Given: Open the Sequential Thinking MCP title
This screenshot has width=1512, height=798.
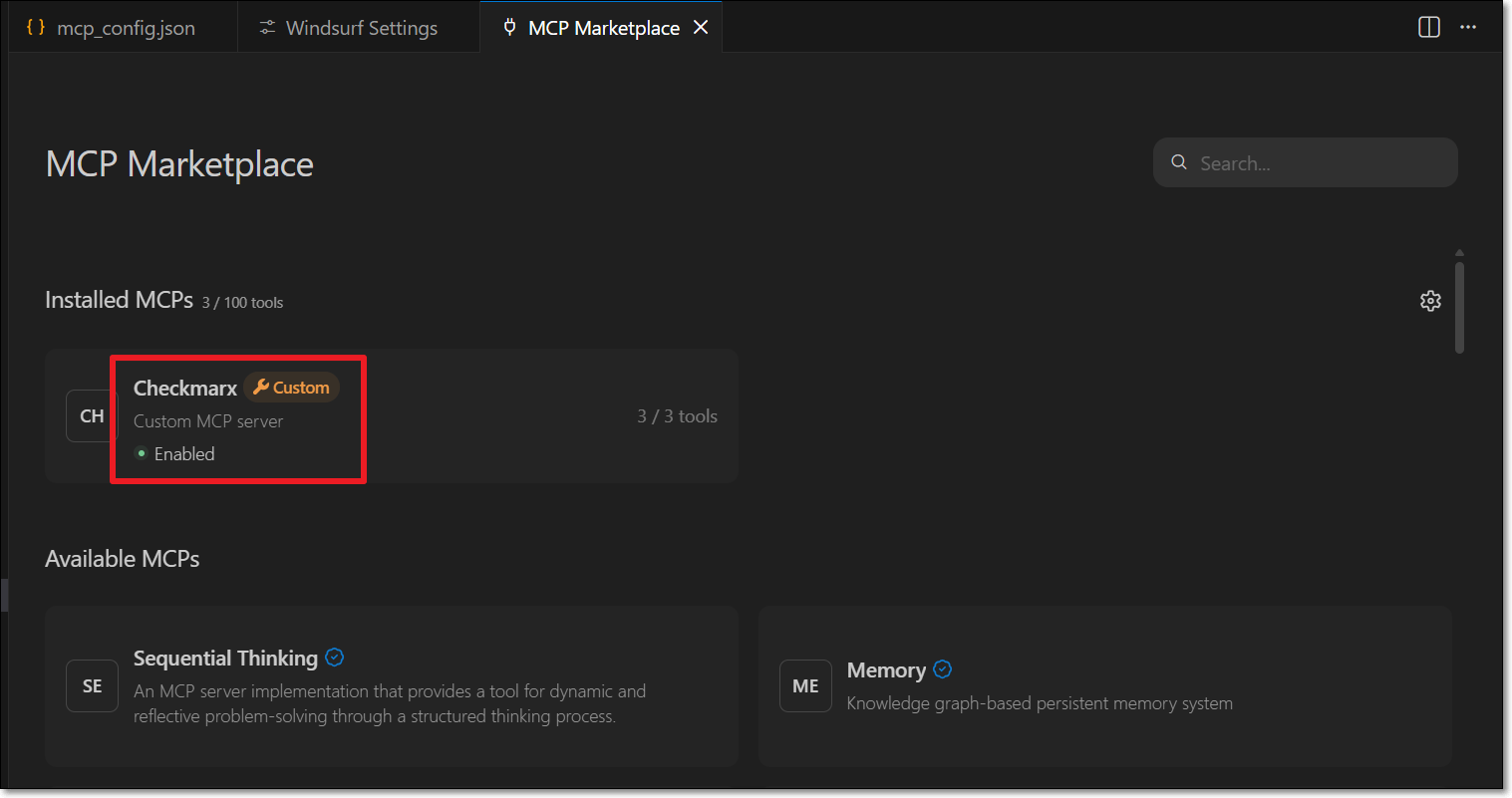Looking at the screenshot, I should click(225, 658).
